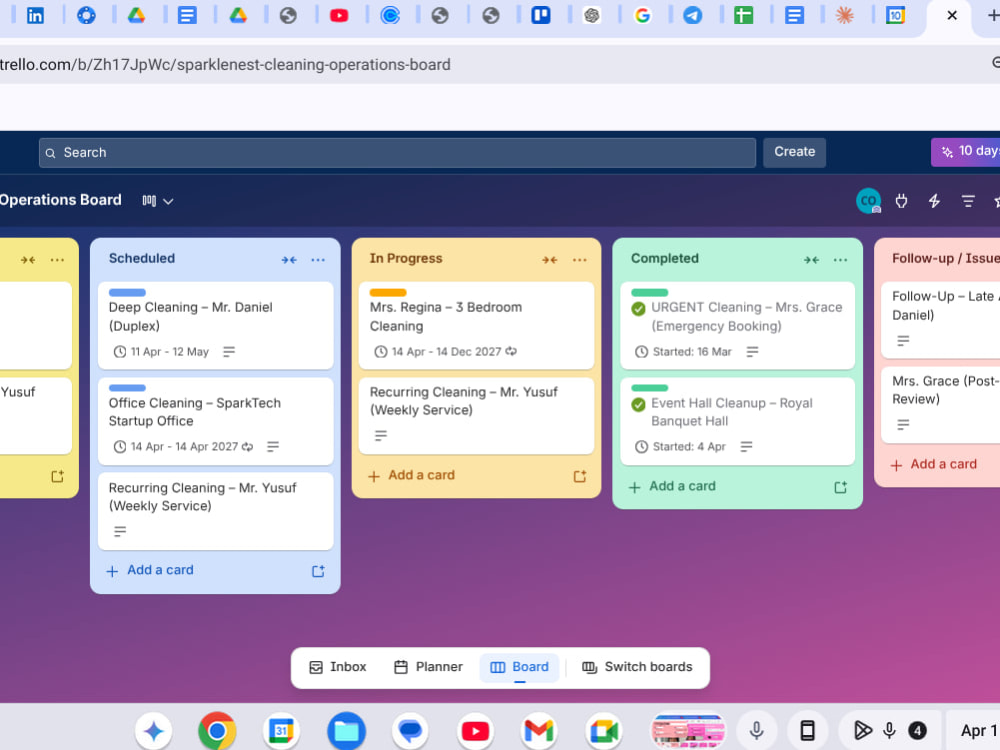Switch to the YouTube browser tab
1000x750 pixels.
pos(339,15)
